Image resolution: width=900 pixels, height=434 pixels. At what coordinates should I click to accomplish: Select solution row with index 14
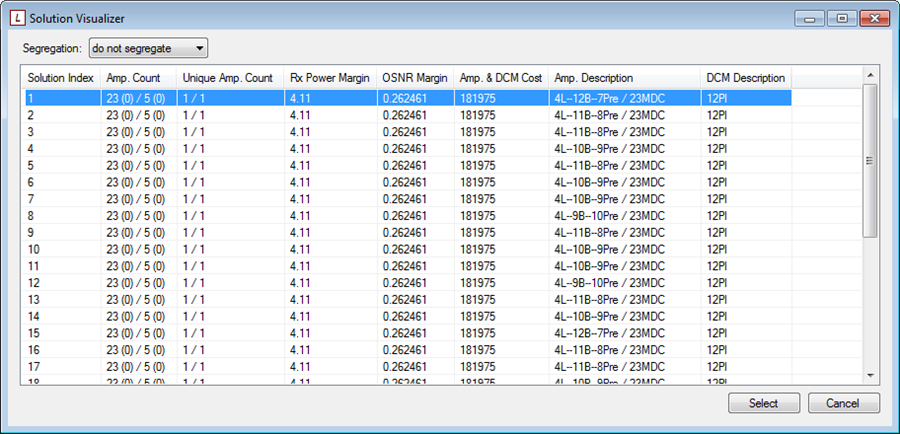point(407,316)
